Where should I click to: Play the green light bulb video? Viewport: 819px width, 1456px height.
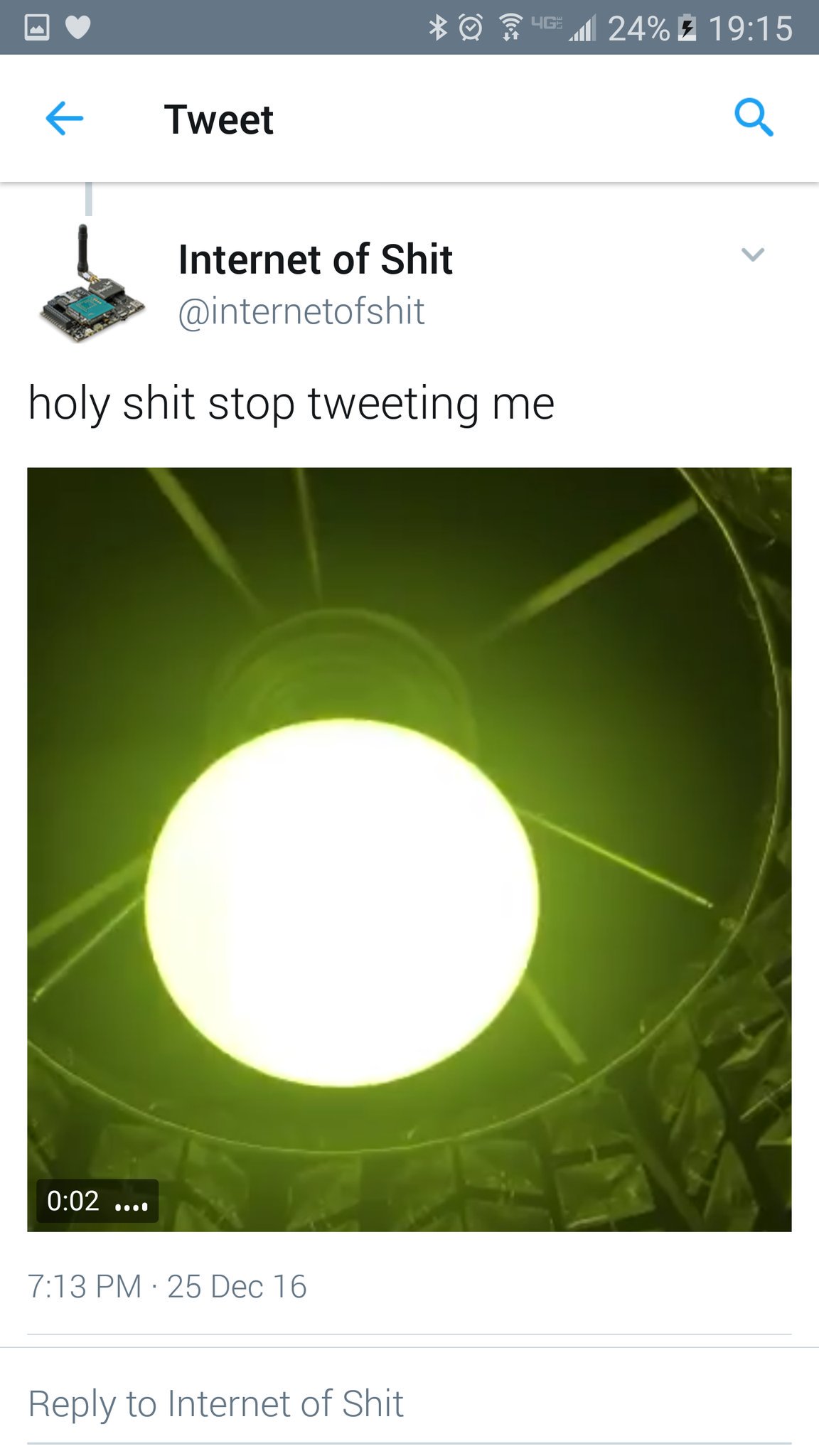coord(409,849)
